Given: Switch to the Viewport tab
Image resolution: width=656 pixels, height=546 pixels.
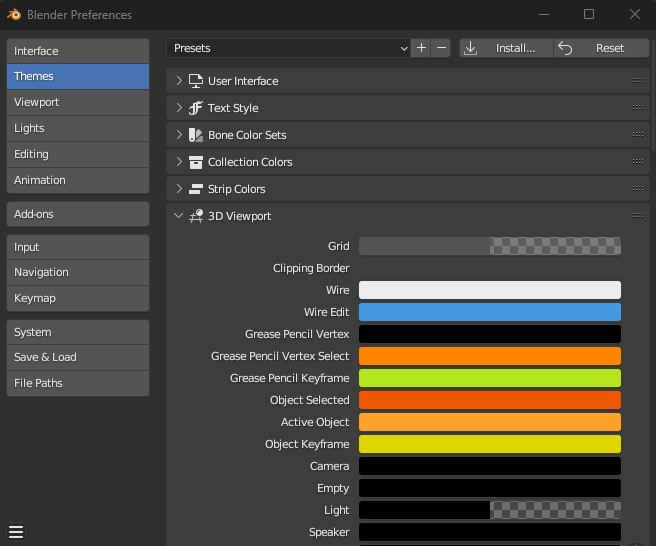Looking at the screenshot, I should 78,102.
